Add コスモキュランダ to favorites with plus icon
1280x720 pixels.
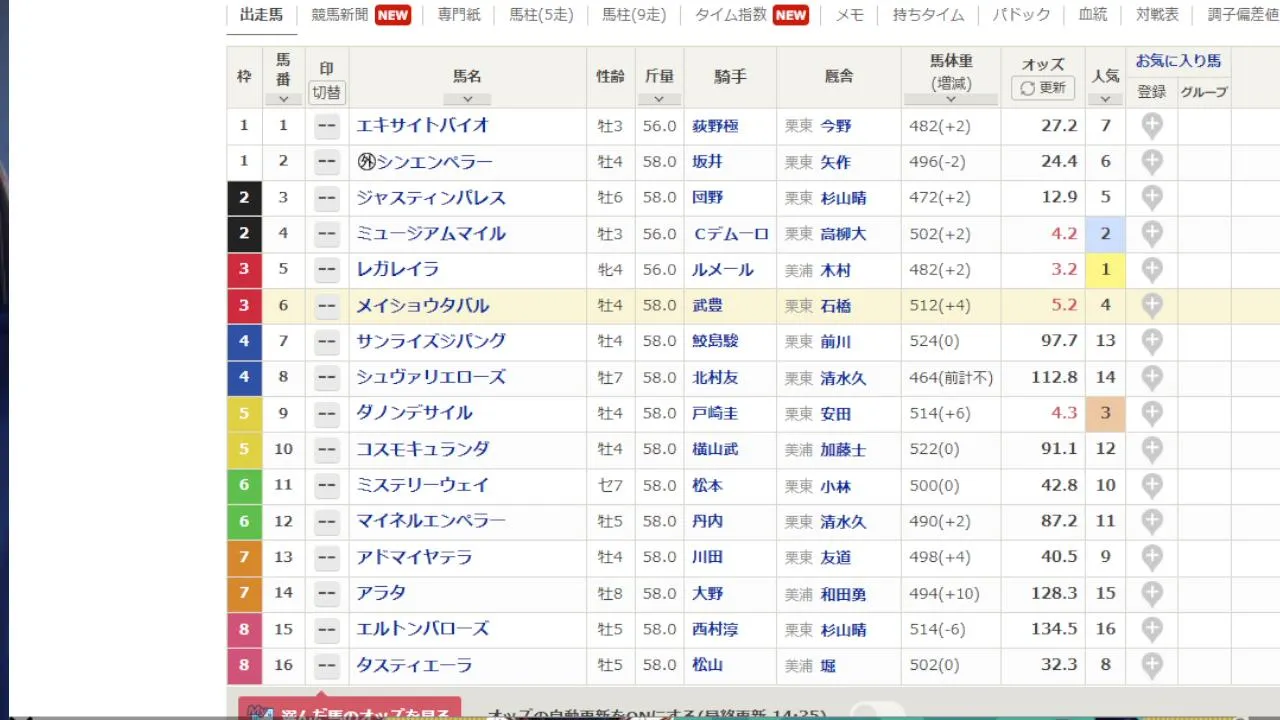(x=1152, y=450)
